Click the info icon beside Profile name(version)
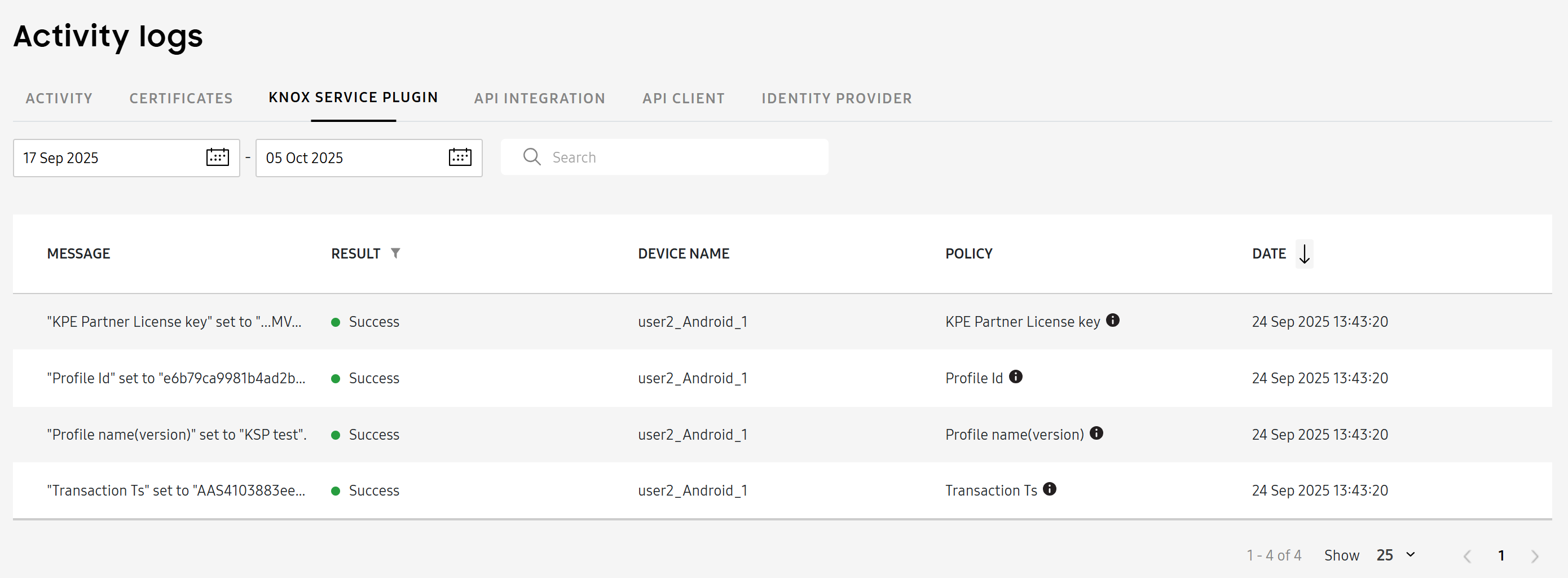 [x=1097, y=433]
